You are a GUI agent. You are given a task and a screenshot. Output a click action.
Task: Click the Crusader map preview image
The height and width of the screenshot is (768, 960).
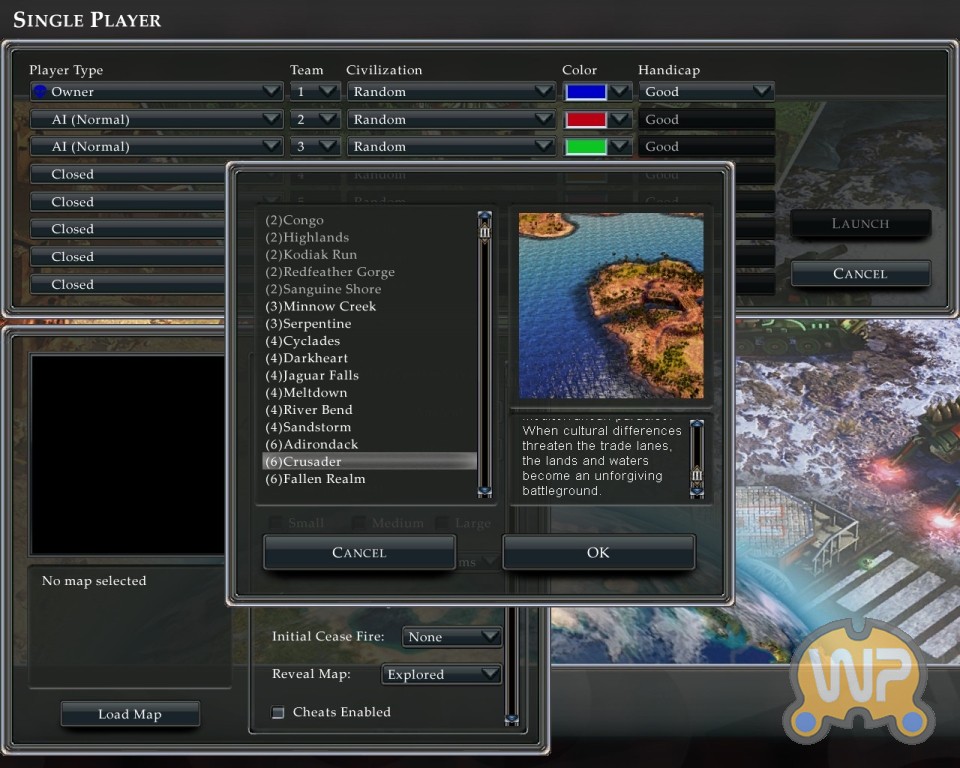(611, 306)
